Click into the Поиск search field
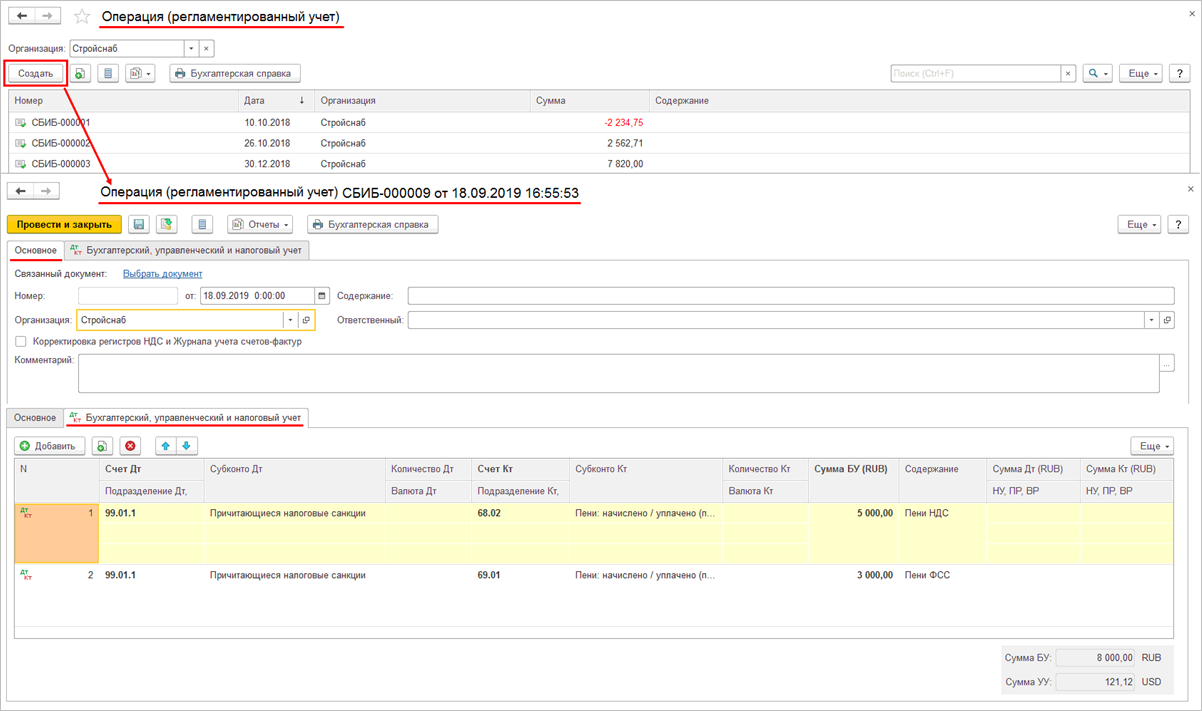 pos(975,73)
